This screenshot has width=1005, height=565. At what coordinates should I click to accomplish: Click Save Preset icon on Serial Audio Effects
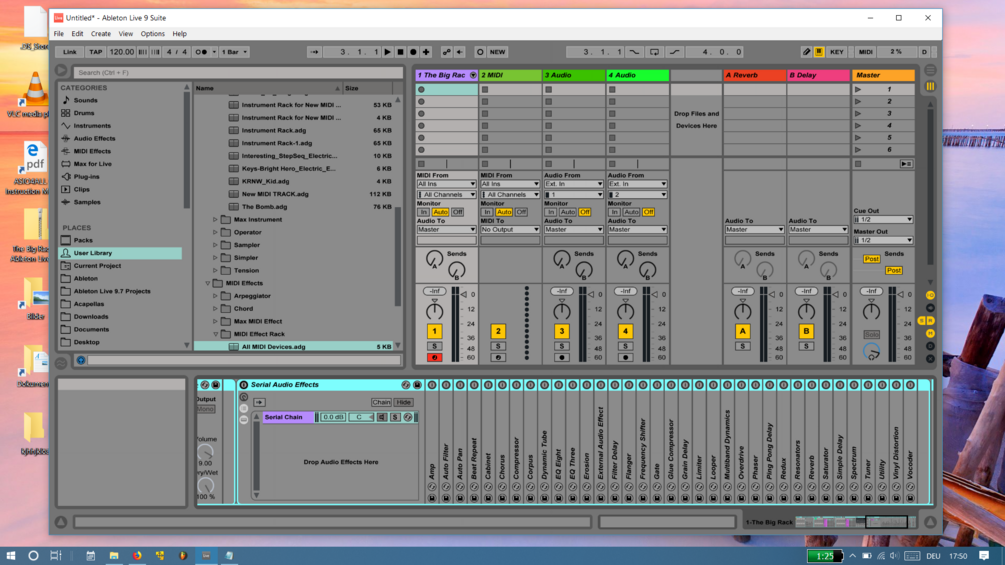coord(417,385)
